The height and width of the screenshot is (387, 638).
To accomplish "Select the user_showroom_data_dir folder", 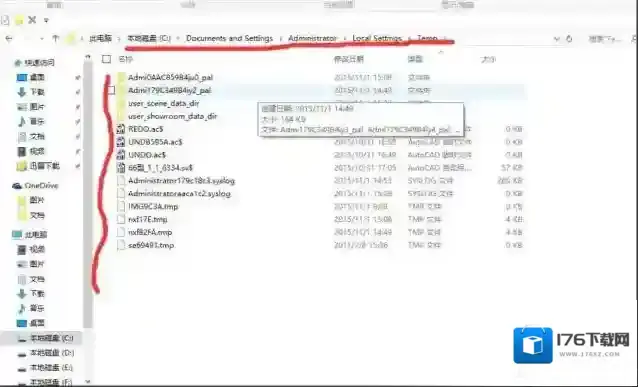I will pos(173,116).
